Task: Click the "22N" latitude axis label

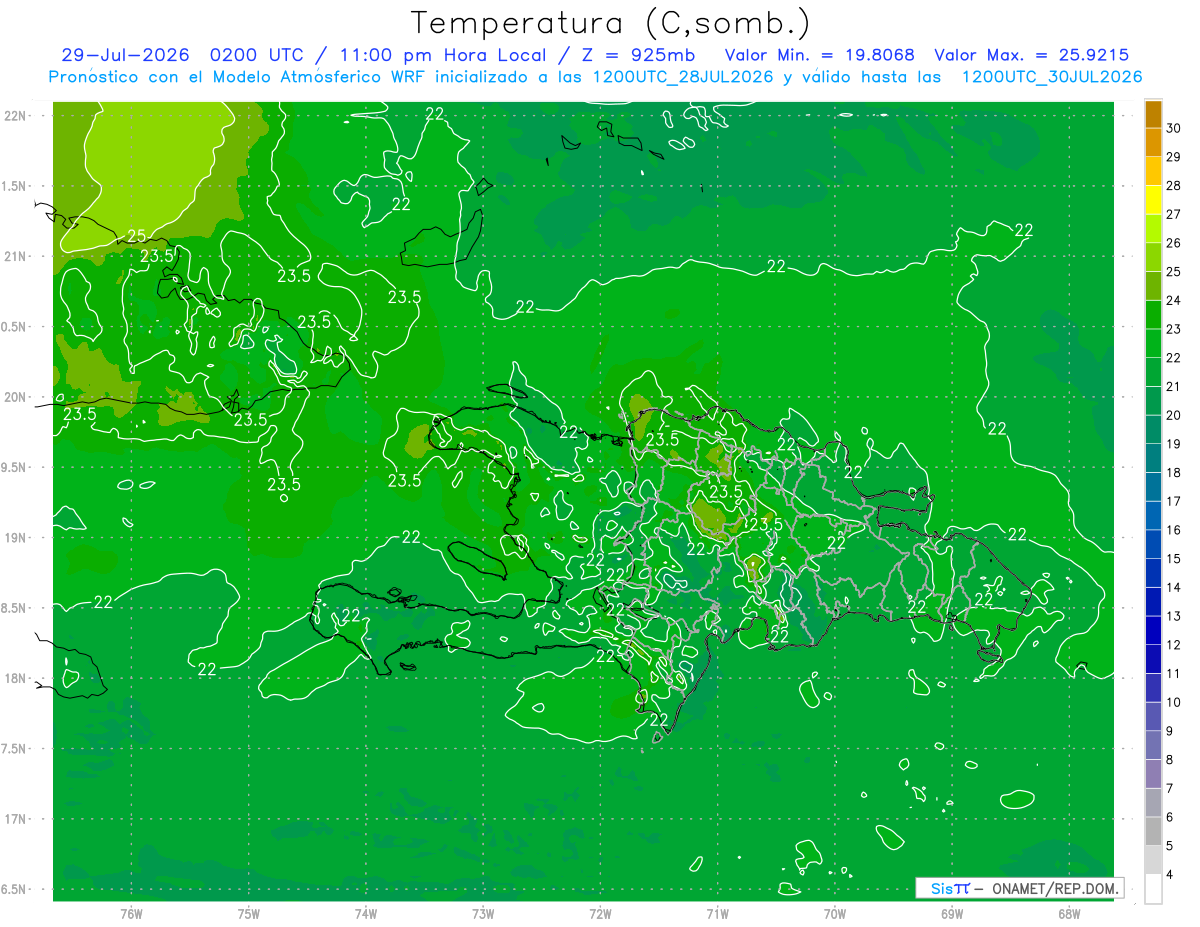Action: click(14, 115)
